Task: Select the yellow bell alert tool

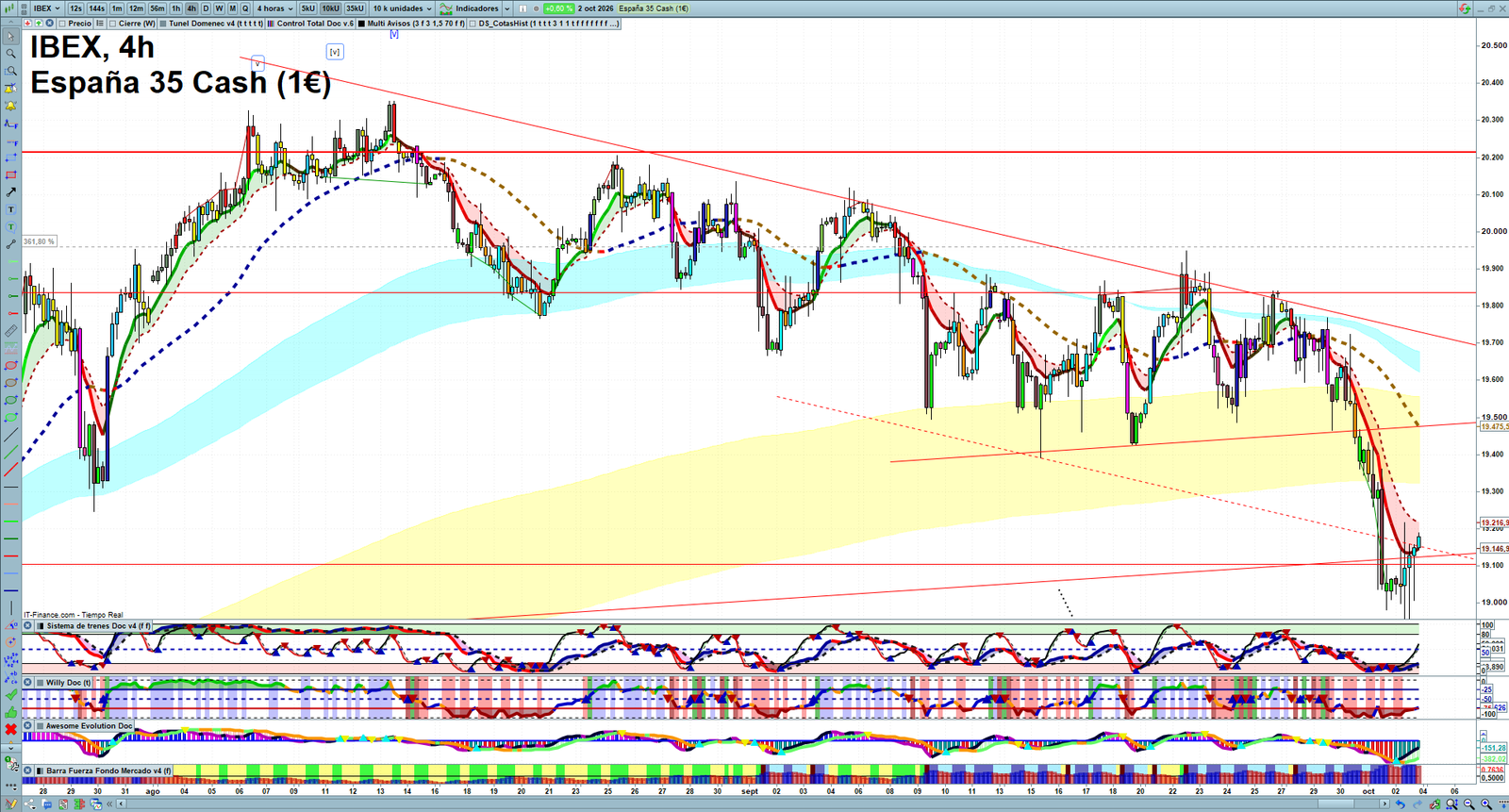Action: [11, 106]
